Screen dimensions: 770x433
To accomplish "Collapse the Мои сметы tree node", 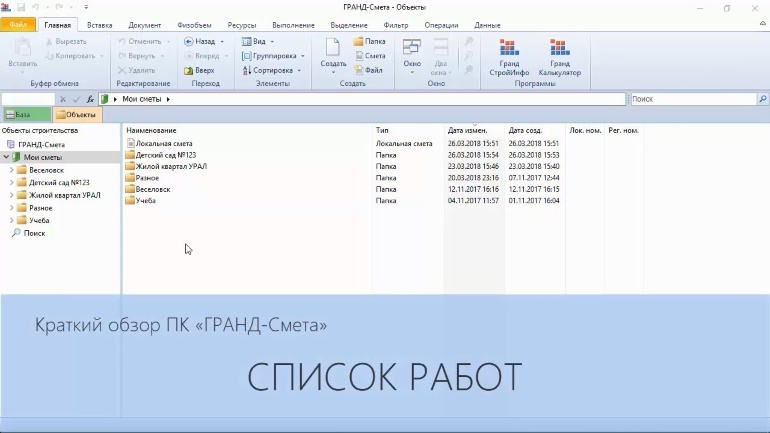I will click(6, 157).
